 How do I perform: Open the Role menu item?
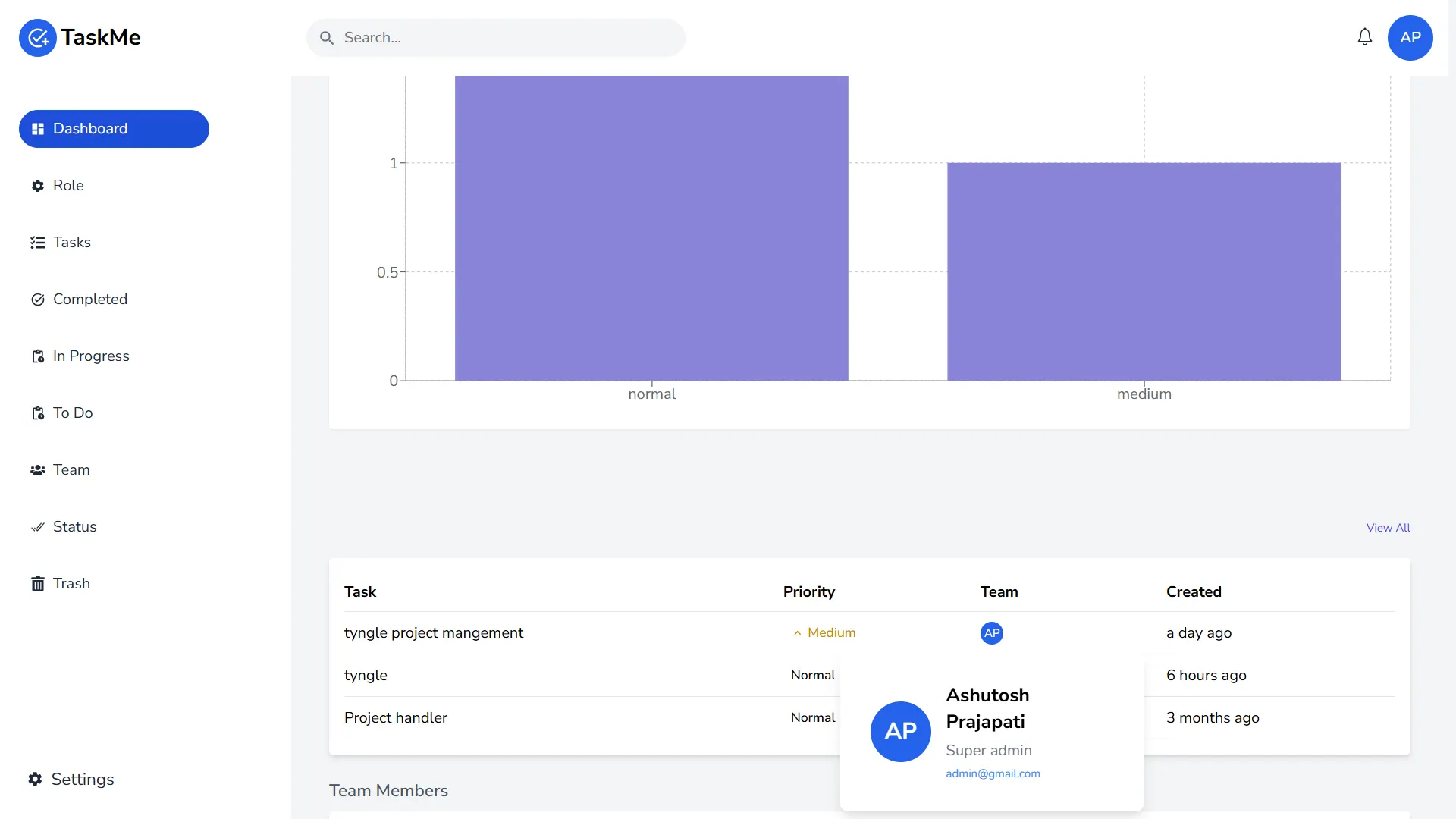tap(114, 186)
